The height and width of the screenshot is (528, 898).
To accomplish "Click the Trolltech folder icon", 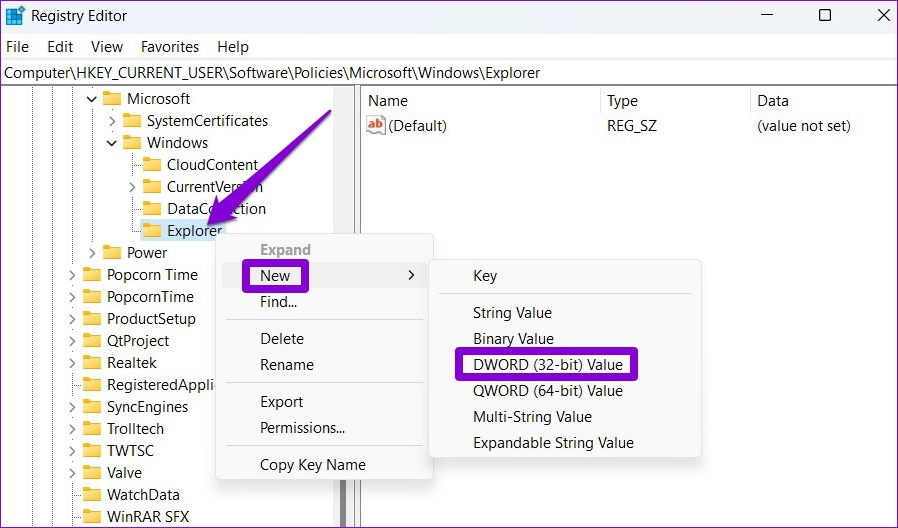I will [92, 428].
